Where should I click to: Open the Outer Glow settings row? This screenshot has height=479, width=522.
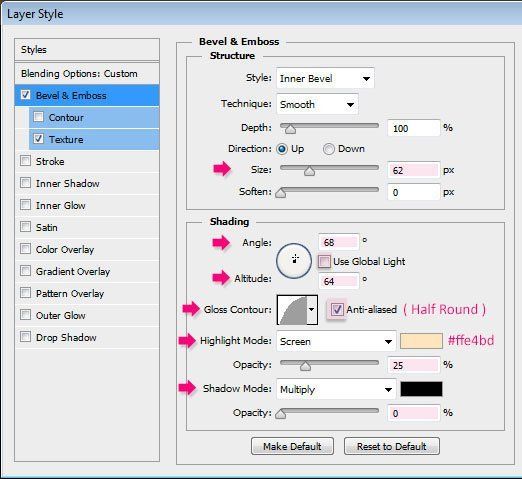click(x=87, y=315)
